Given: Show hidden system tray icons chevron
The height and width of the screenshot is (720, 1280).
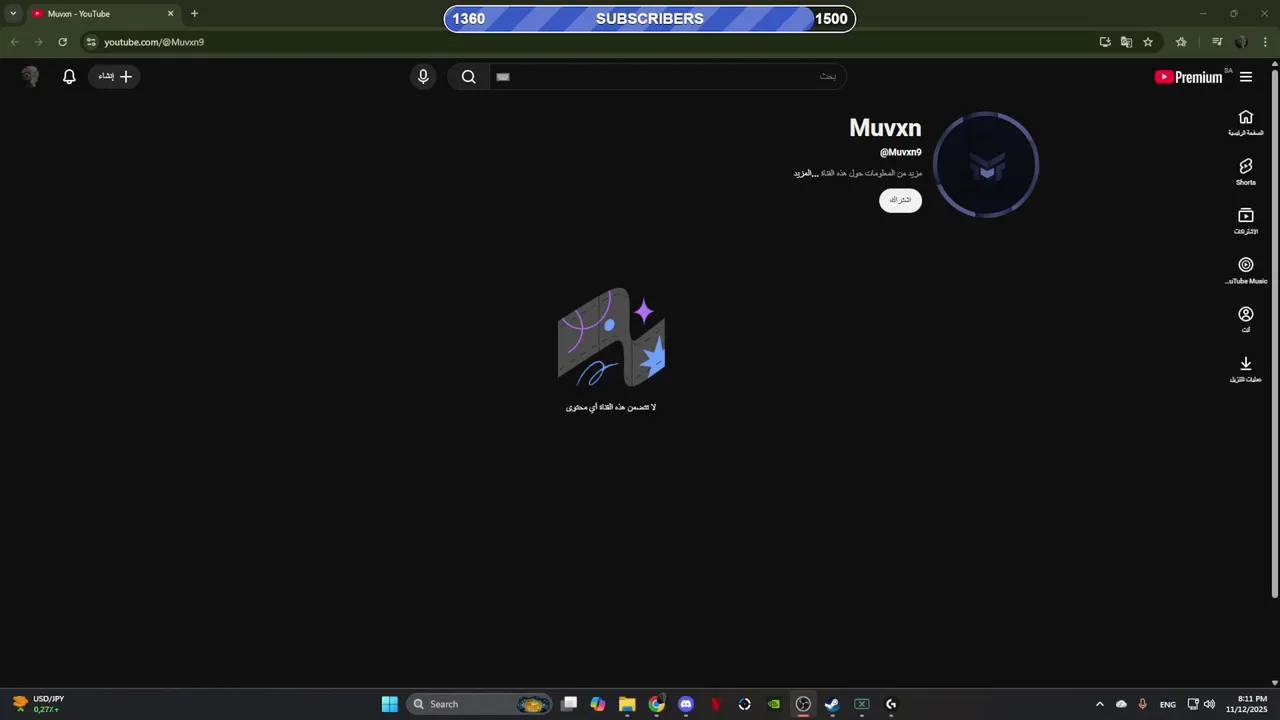Looking at the screenshot, I should (1100, 704).
